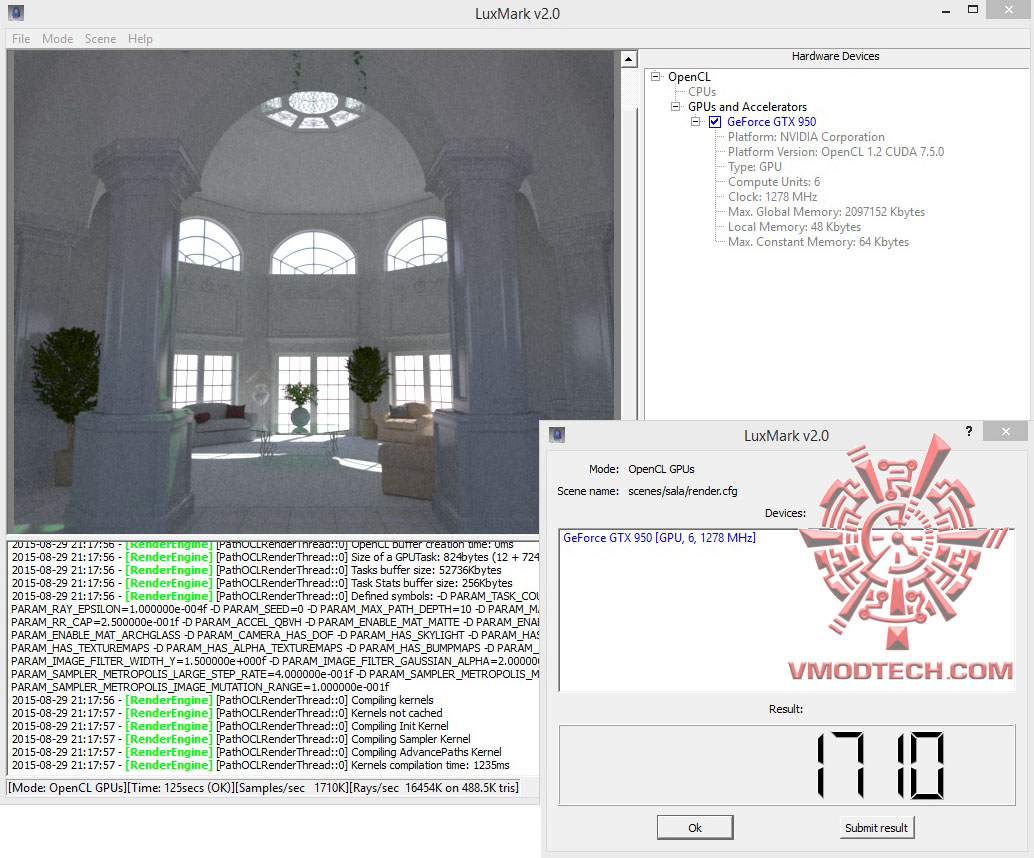Image resolution: width=1034 pixels, height=858 pixels.
Task: Click scene name scenes/sala/render.cfg text
Action: click(x=683, y=491)
